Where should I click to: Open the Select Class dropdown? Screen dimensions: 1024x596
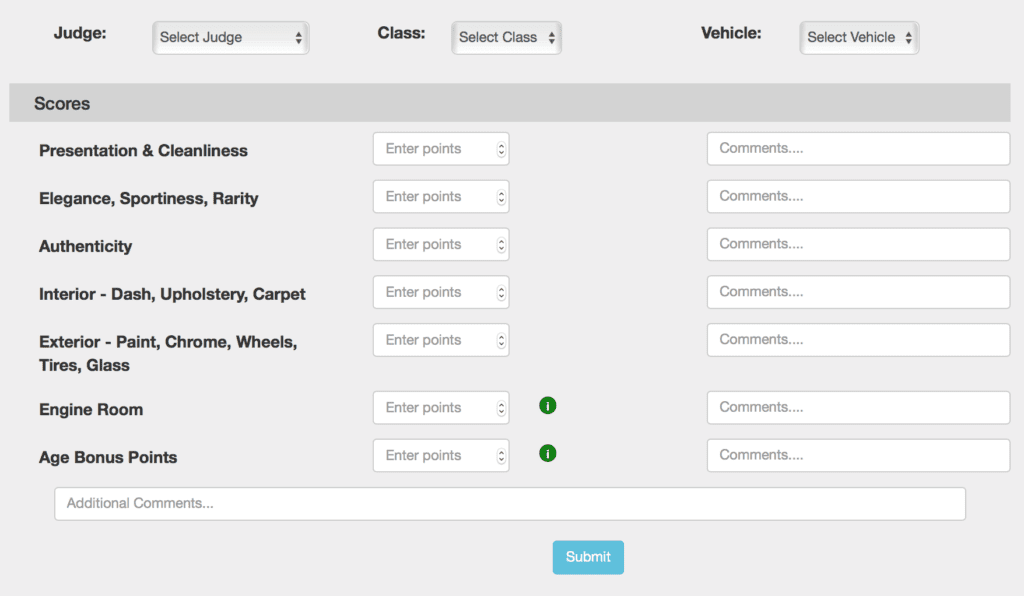tap(506, 37)
